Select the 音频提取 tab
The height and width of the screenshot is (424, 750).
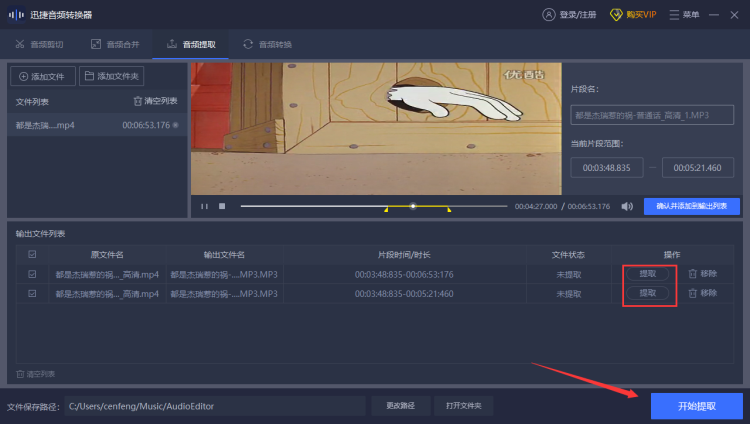pos(191,45)
